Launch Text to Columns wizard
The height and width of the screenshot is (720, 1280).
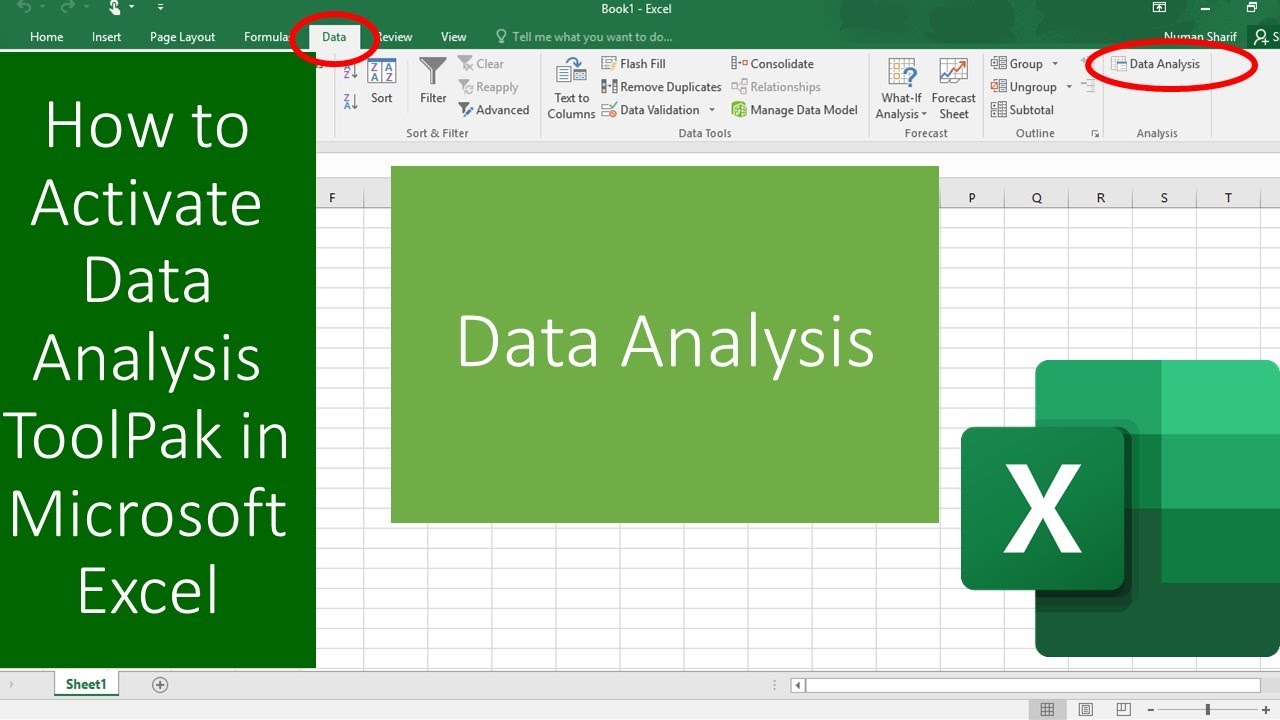point(571,89)
